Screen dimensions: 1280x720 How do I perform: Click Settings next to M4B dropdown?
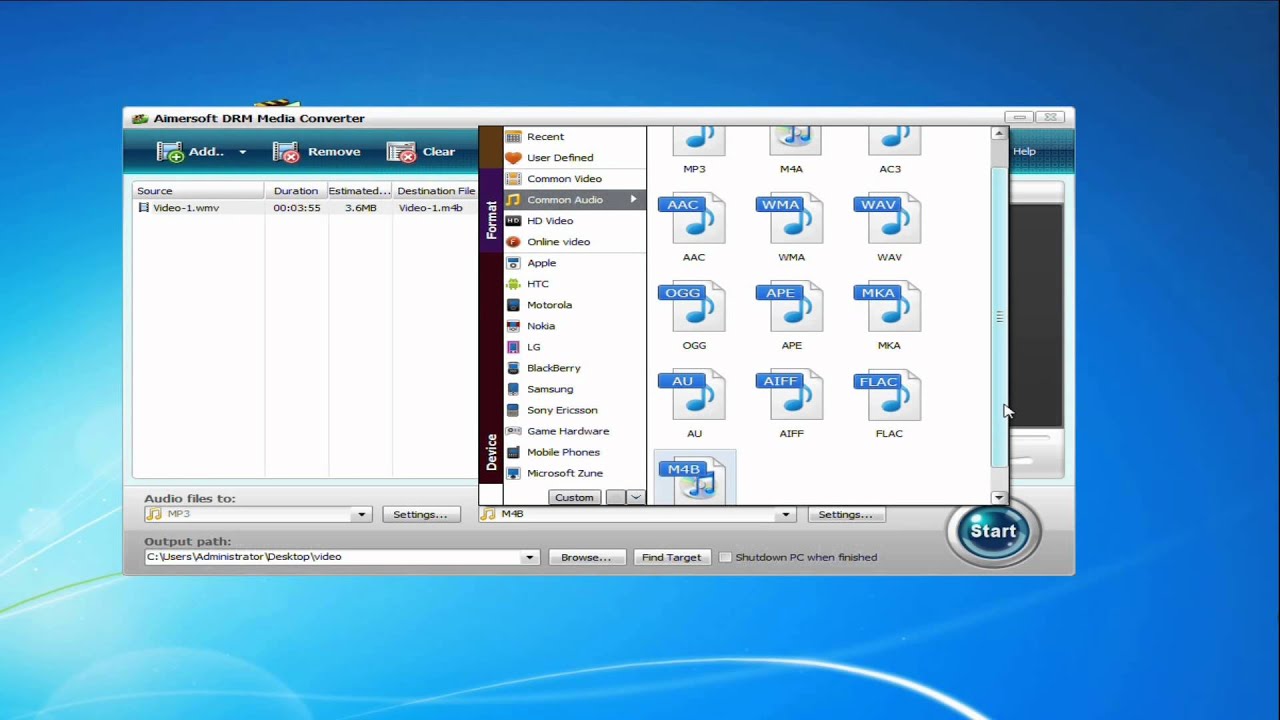845,514
